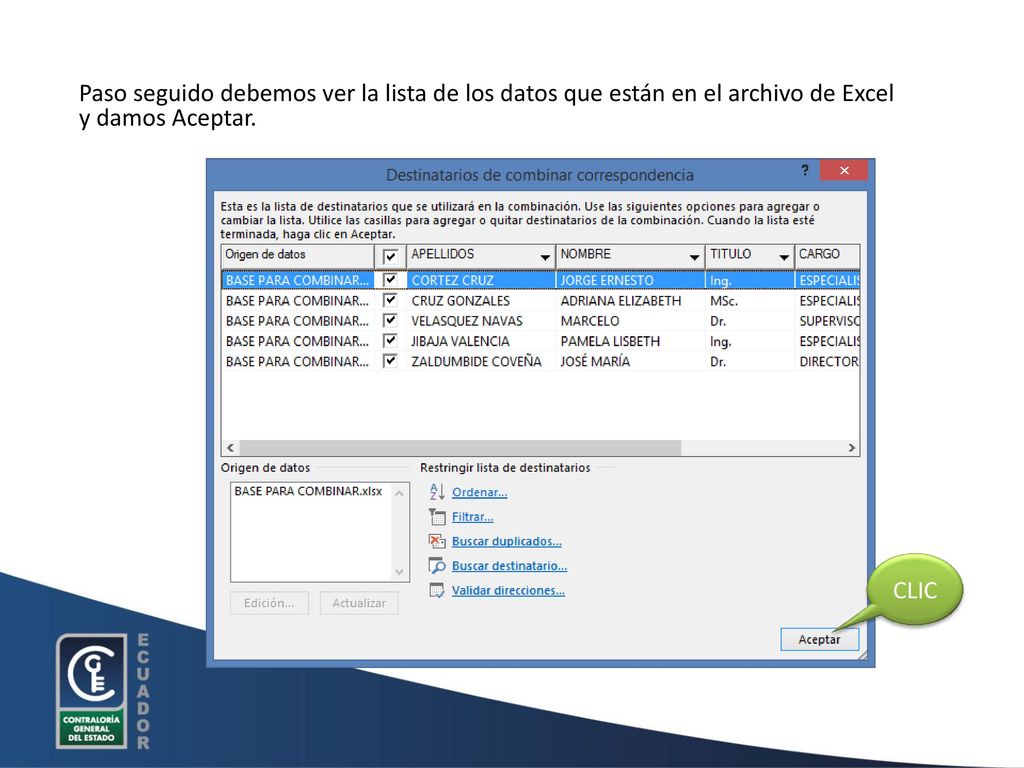
Task: Click the SUPERVISO cargo cell
Action: tap(828, 321)
